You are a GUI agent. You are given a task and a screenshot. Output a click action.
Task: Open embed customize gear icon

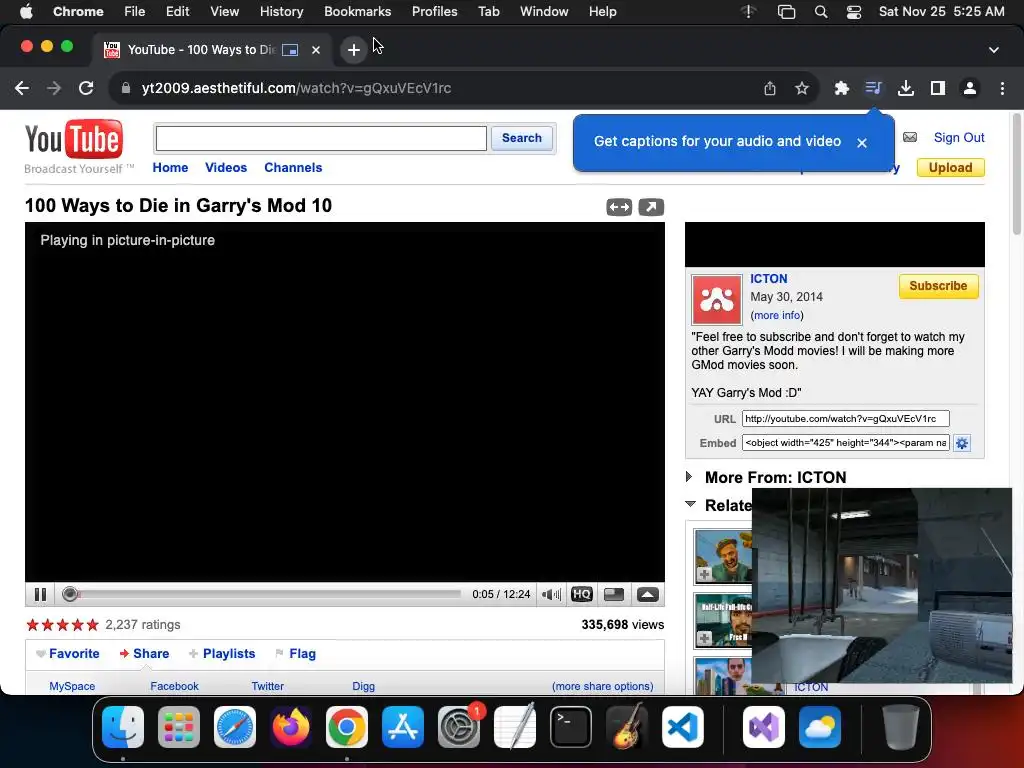pyautogui.click(x=961, y=443)
